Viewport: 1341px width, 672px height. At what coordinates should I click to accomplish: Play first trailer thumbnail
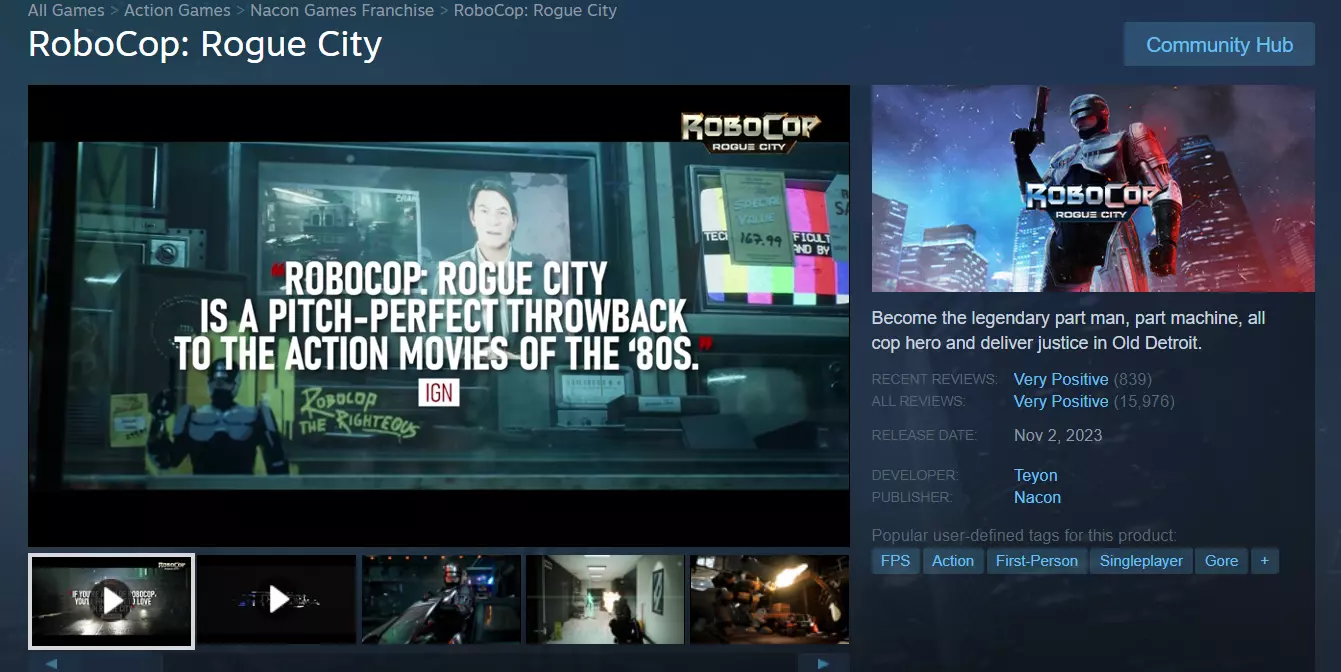[111, 600]
